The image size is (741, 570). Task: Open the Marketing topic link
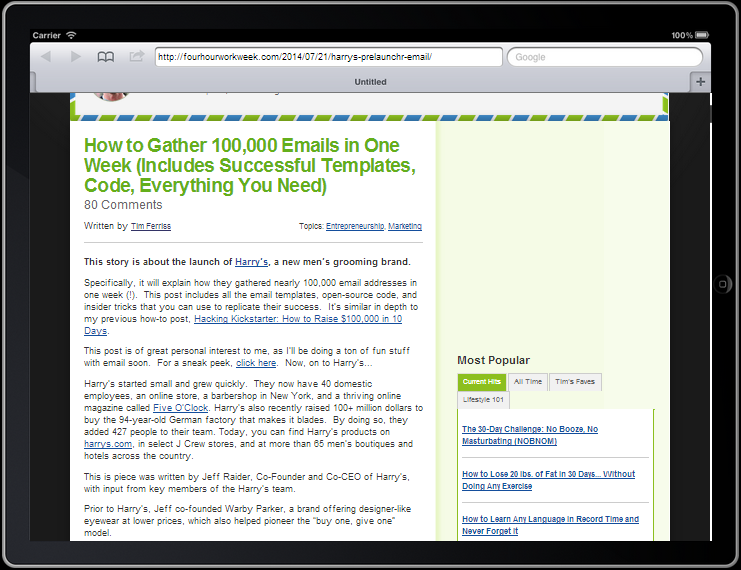pos(405,226)
